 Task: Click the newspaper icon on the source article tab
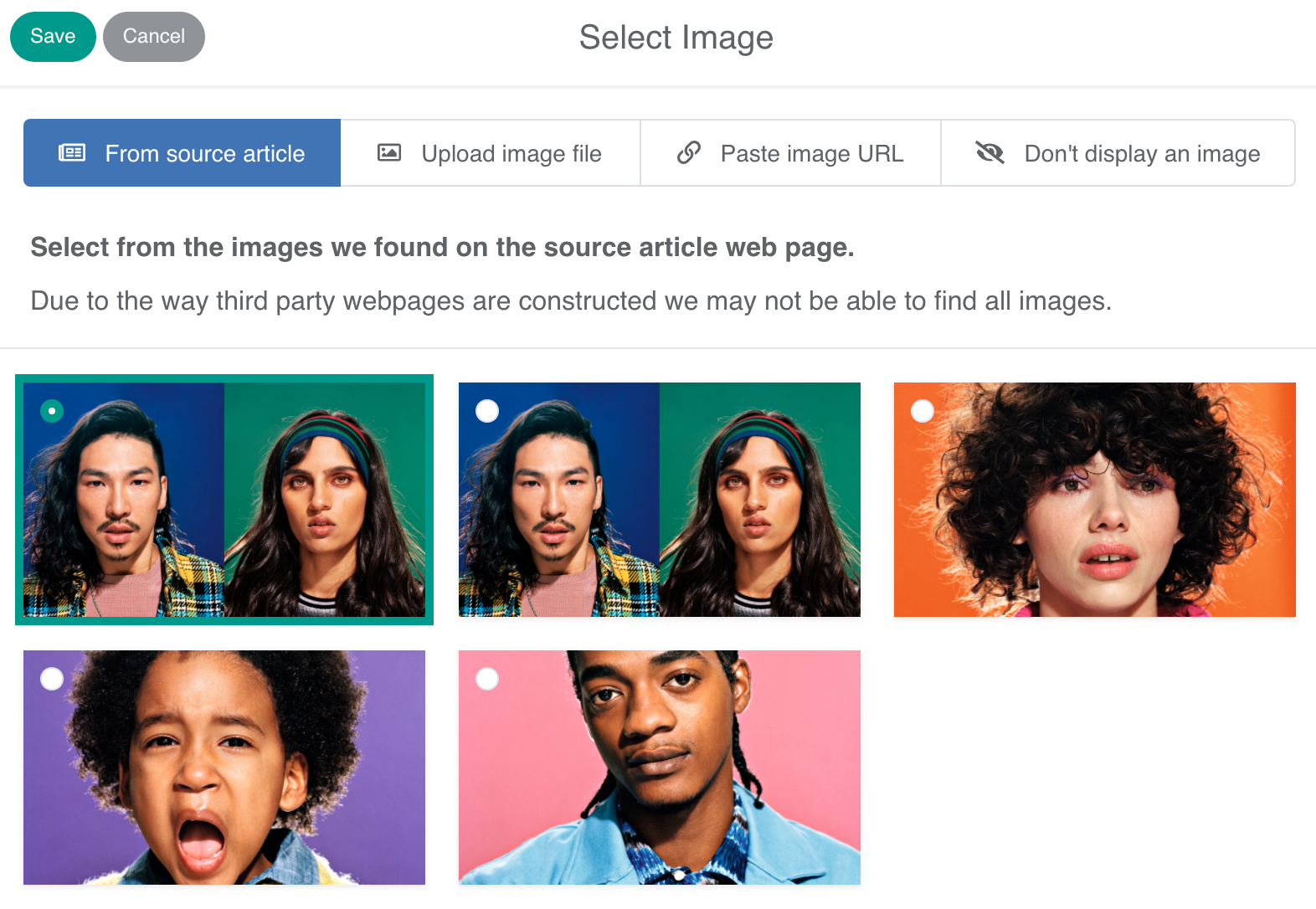pos(72,153)
